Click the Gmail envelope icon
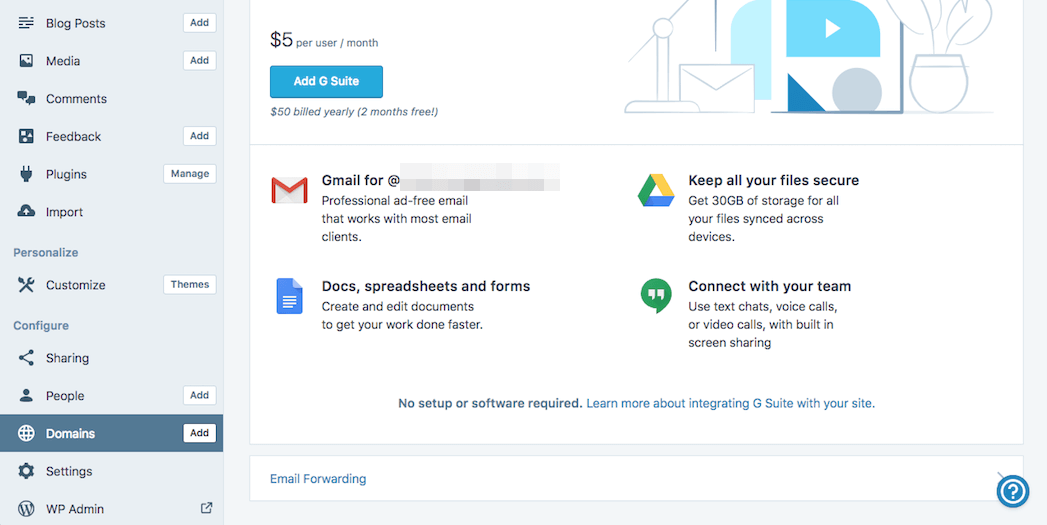1047x525 pixels. pos(289,190)
